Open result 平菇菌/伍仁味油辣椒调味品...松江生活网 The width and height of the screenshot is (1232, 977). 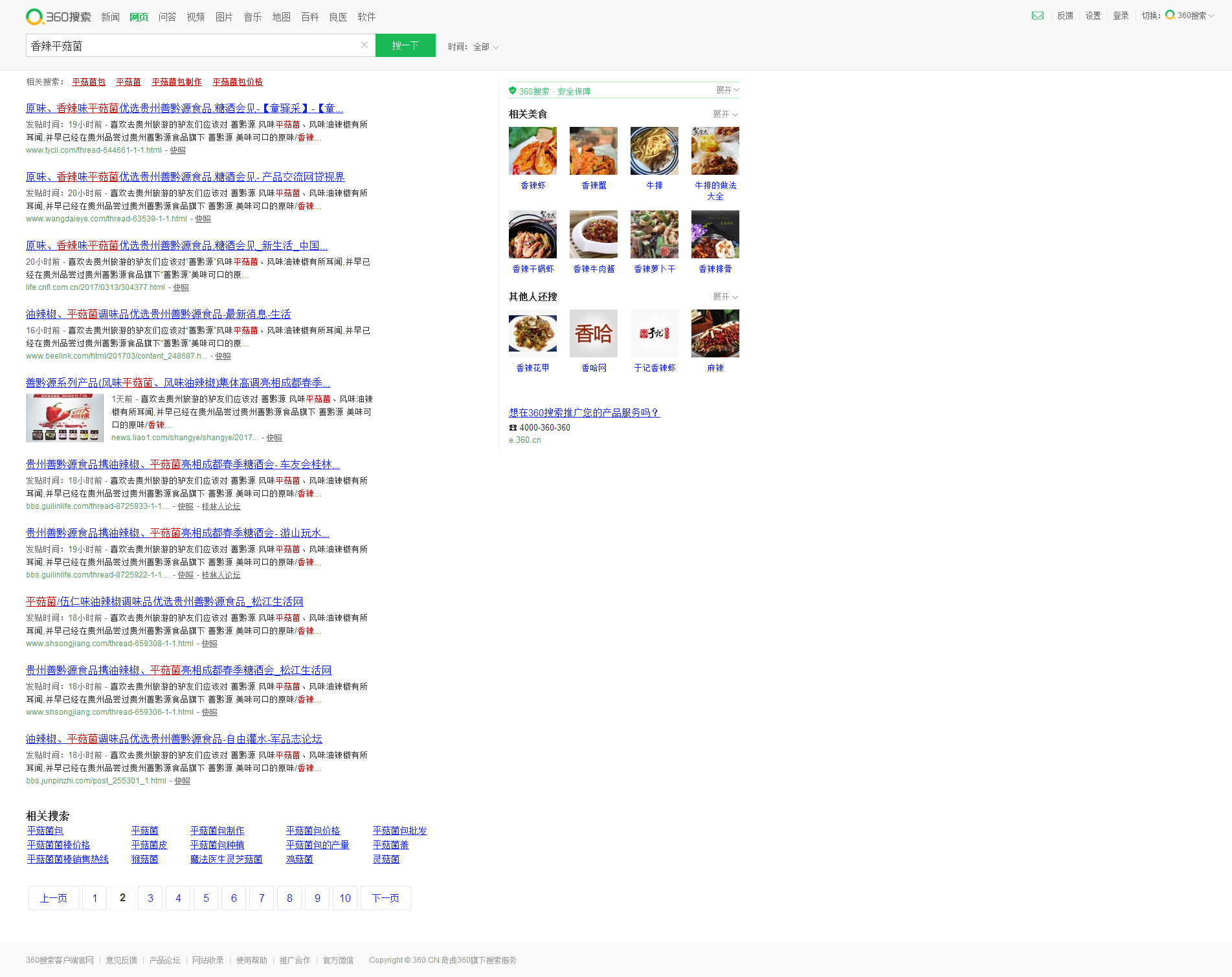[x=164, y=601]
